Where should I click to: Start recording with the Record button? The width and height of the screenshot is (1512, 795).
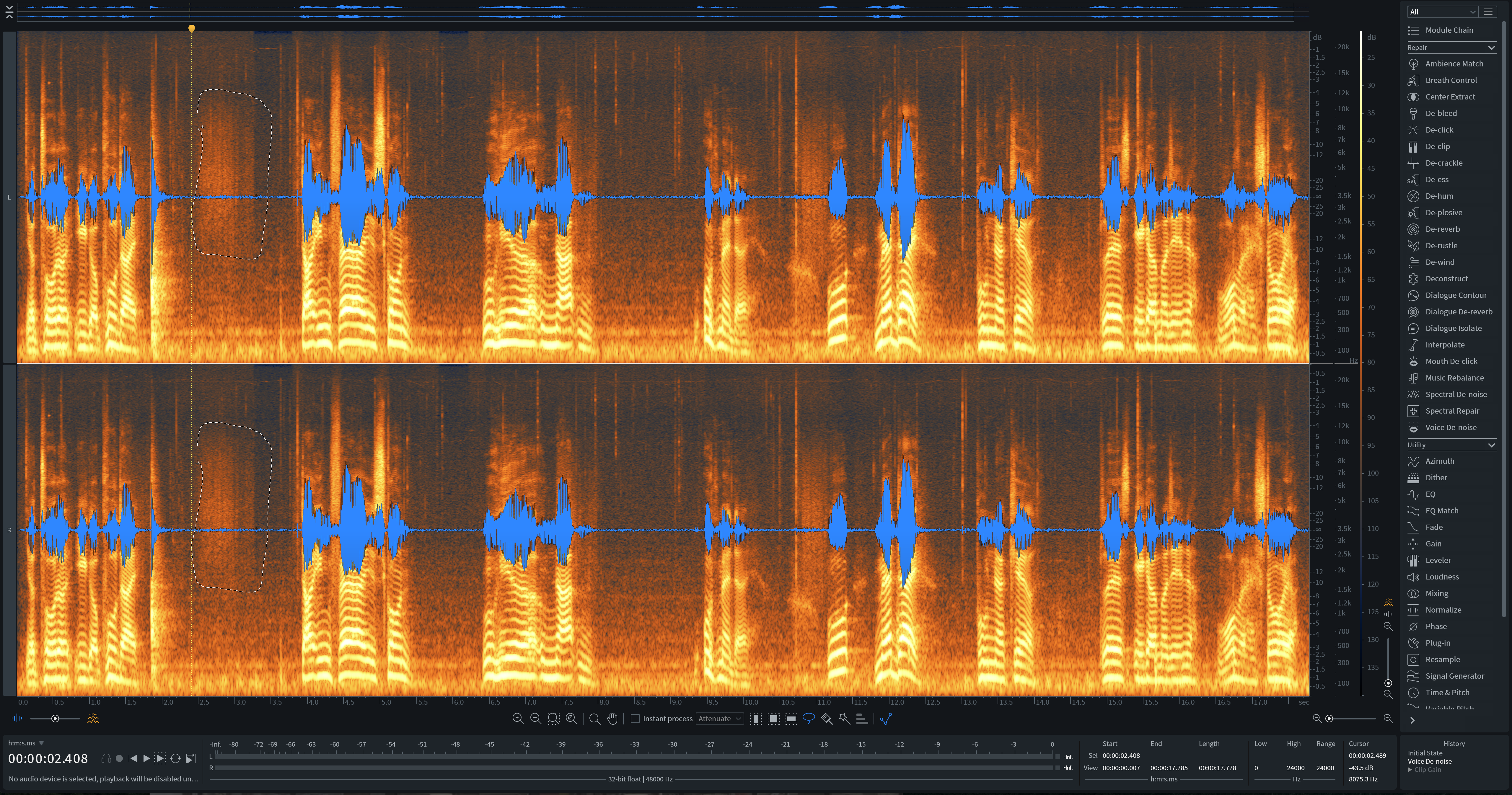click(119, 758)
